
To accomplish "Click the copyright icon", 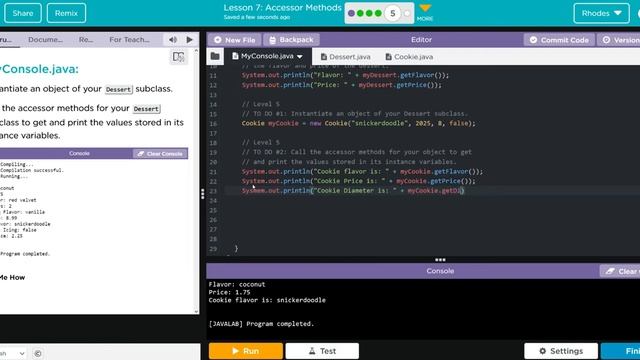I will pyautogui.click(x=38, y=353).
